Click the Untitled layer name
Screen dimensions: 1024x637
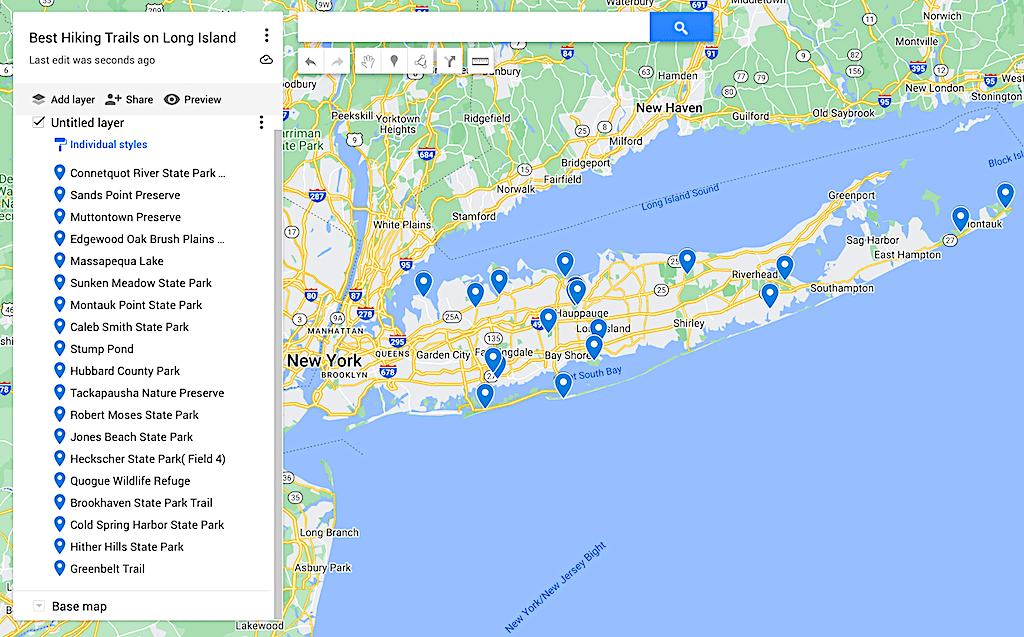coord(88,123)
